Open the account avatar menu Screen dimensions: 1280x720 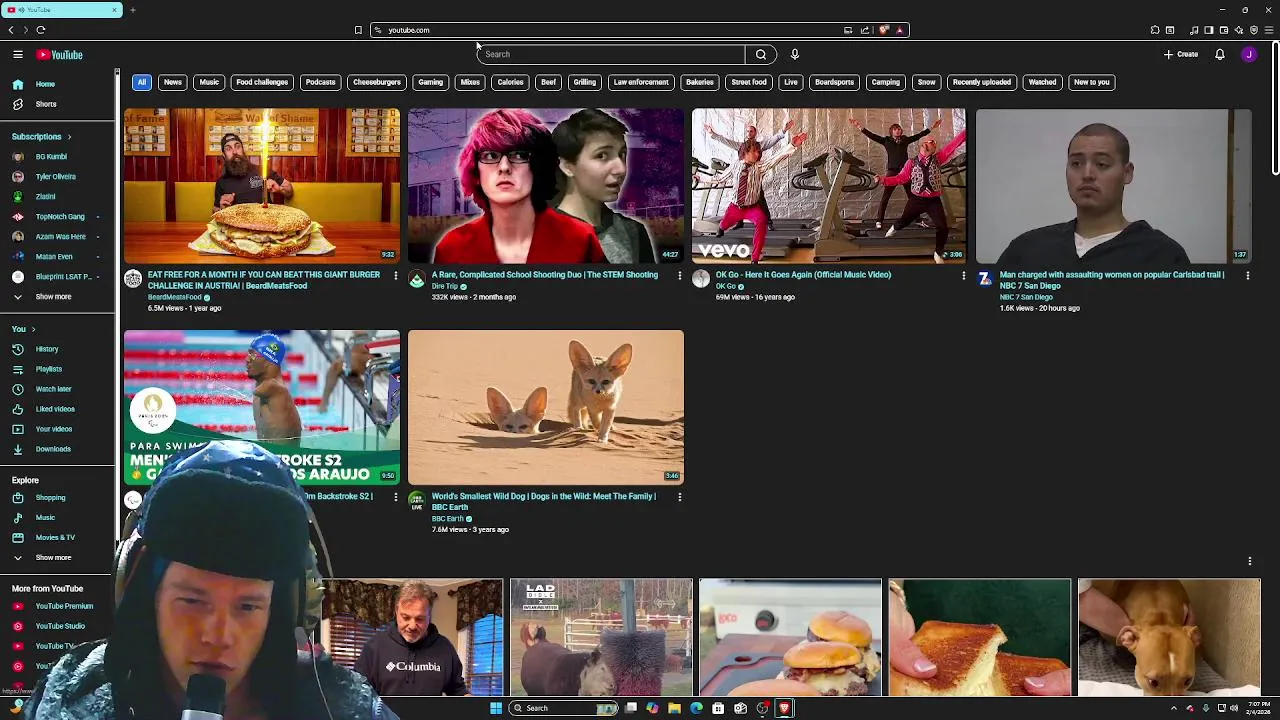(1249, 54)
